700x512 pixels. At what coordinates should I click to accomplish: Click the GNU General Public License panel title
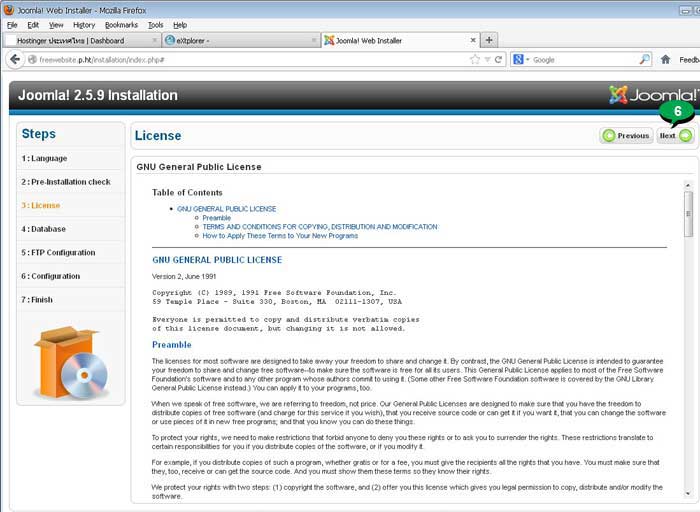pos(199,167)
